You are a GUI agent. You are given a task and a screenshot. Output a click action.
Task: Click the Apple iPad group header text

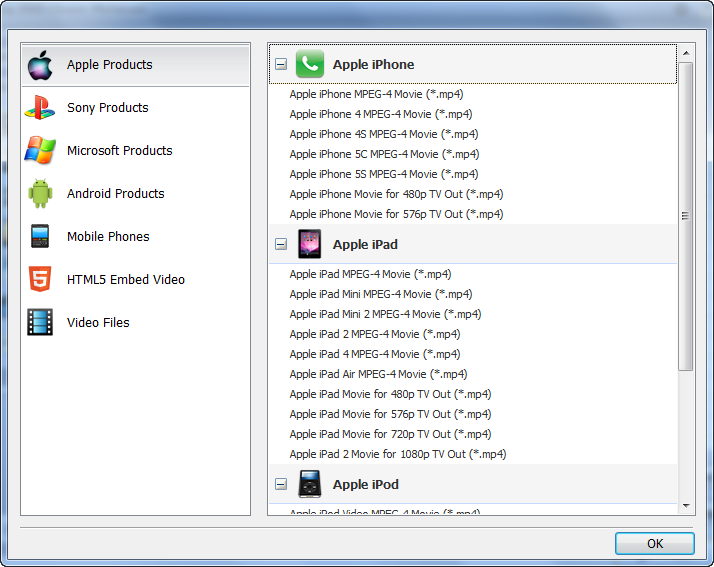(365, 244)
